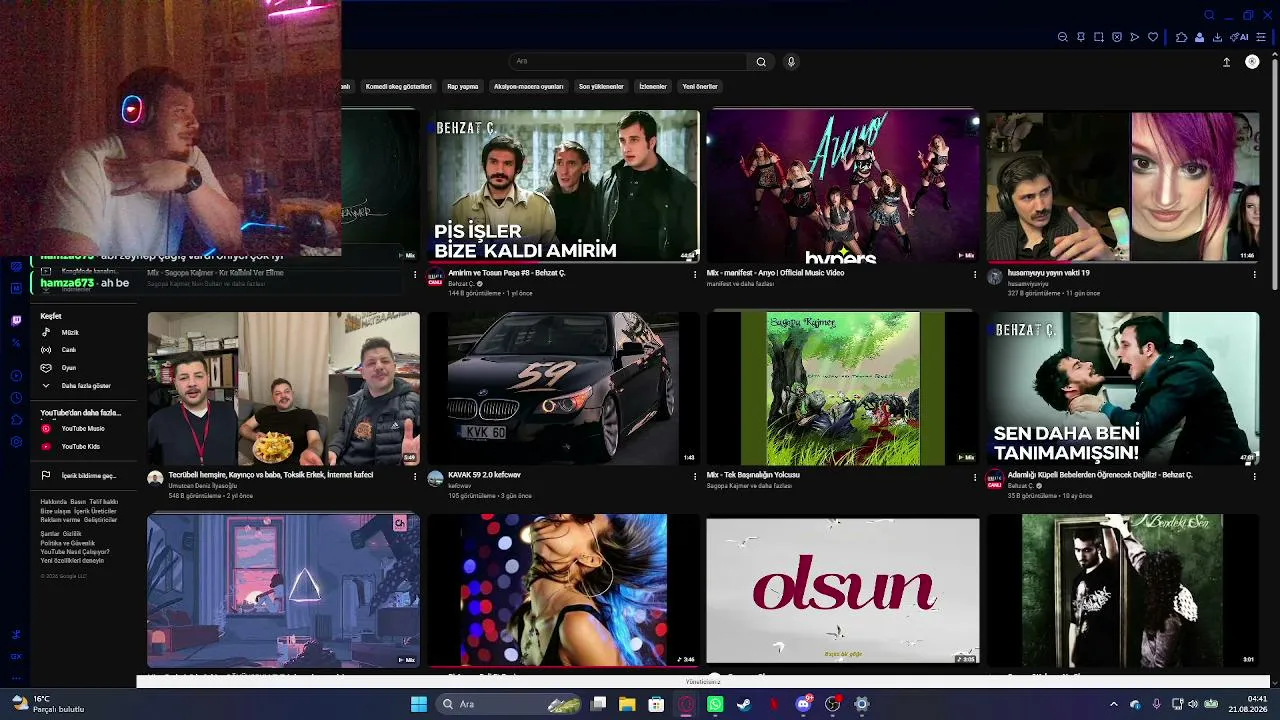Open Twitch in the browser sidebar
1280x720 pixels.
16,320
